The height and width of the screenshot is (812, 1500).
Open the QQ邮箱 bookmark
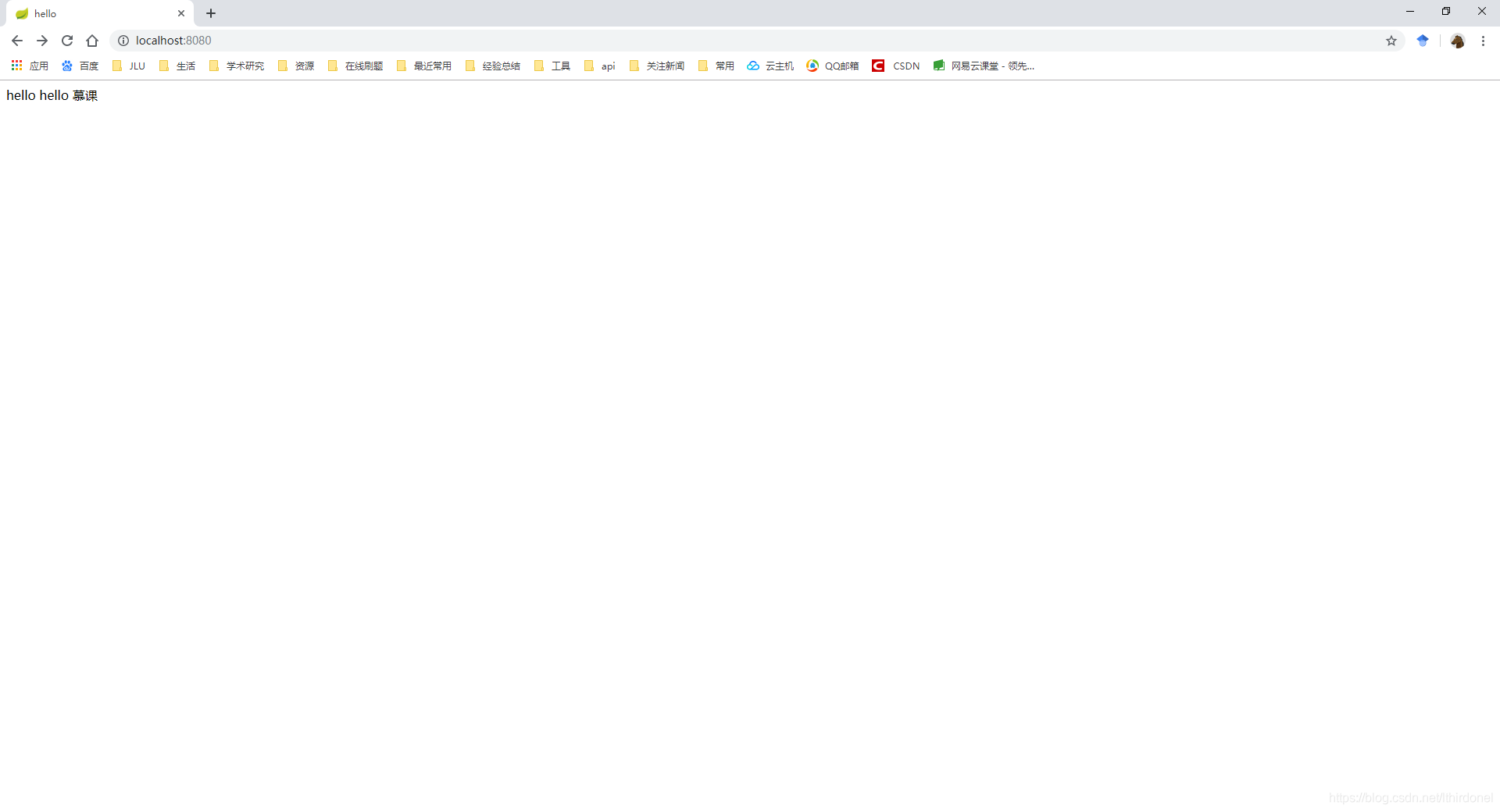(x=833, y=66)
